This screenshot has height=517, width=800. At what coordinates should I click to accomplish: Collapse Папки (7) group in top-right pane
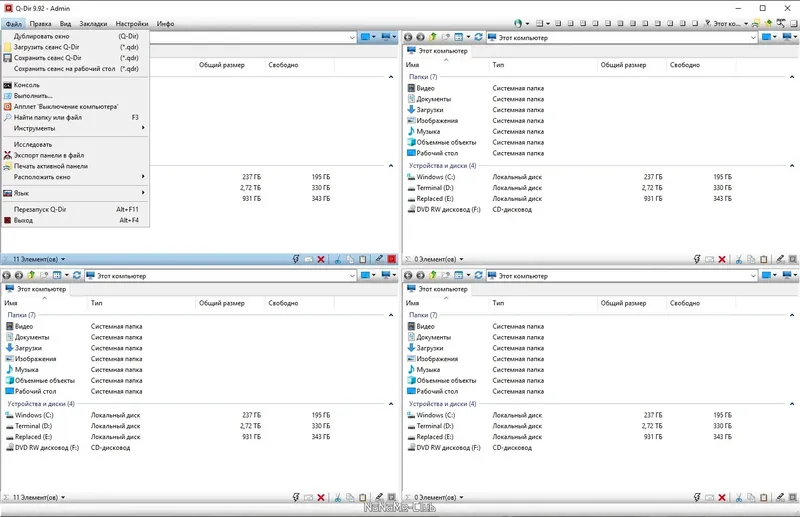click(792, 77)
